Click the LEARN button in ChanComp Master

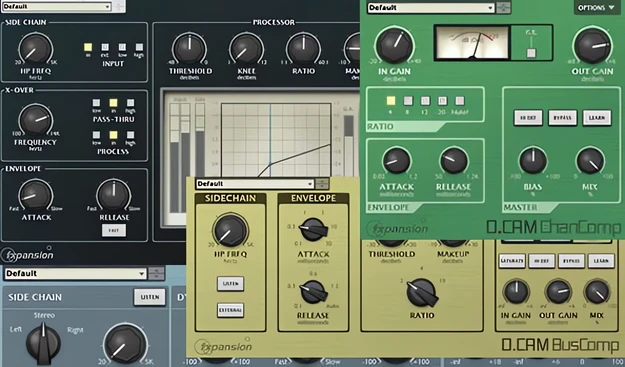(597, 118)
